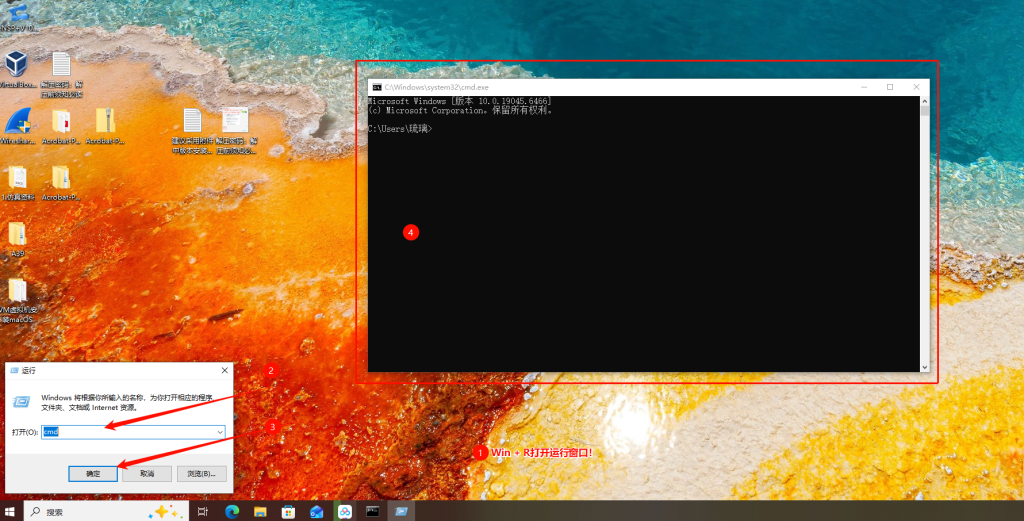Open the Windows Start menu

(10, 511)
